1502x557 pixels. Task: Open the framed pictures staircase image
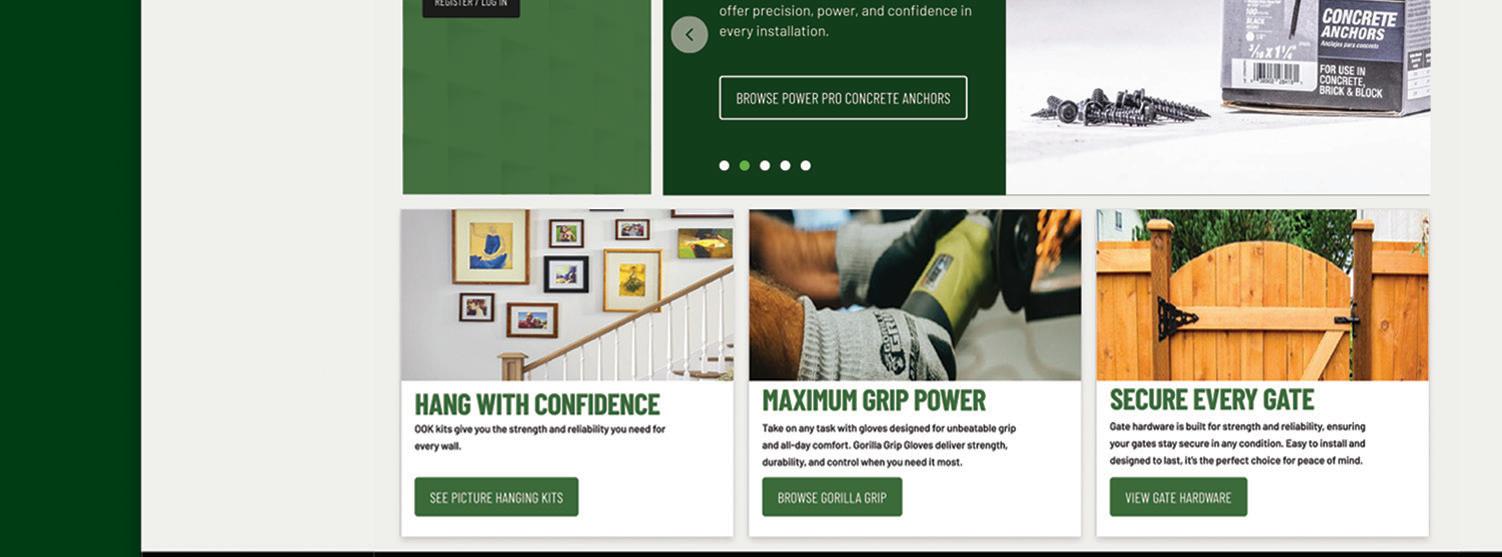click(x=567, y=295)
